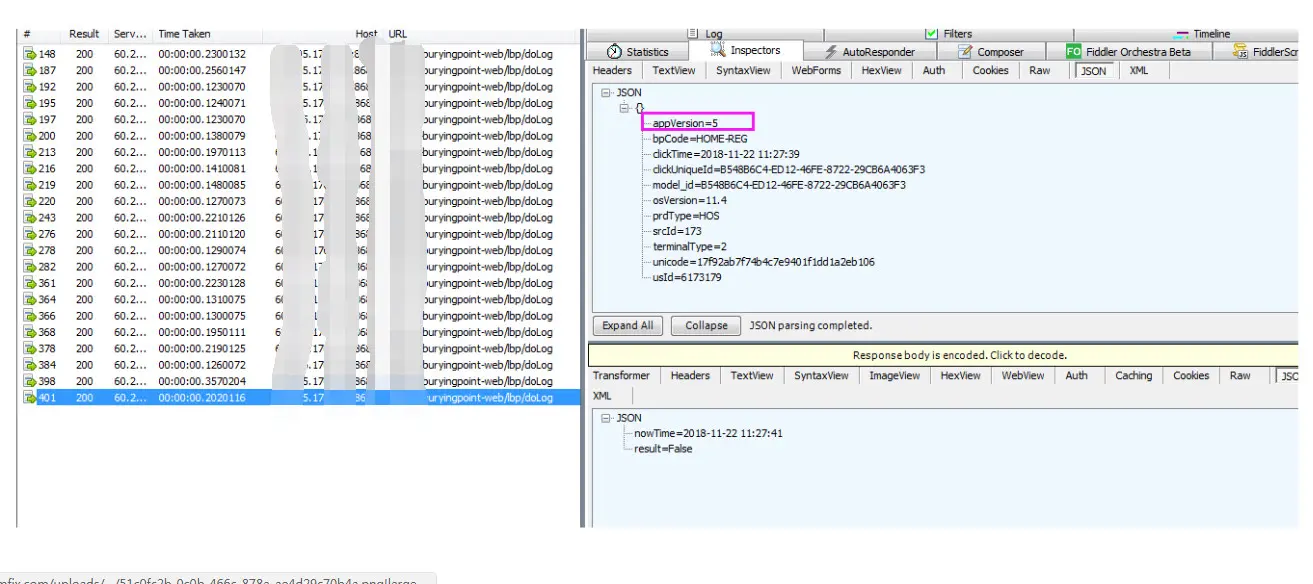Open the AutoResponder tab
This screenshot has width=1313, height=584.
[x=870, y=52]
